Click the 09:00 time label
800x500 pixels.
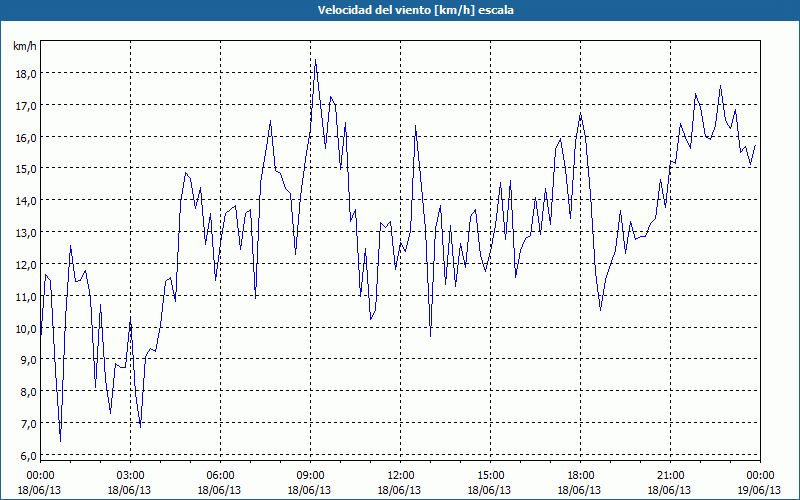click(x=310, y=476)
